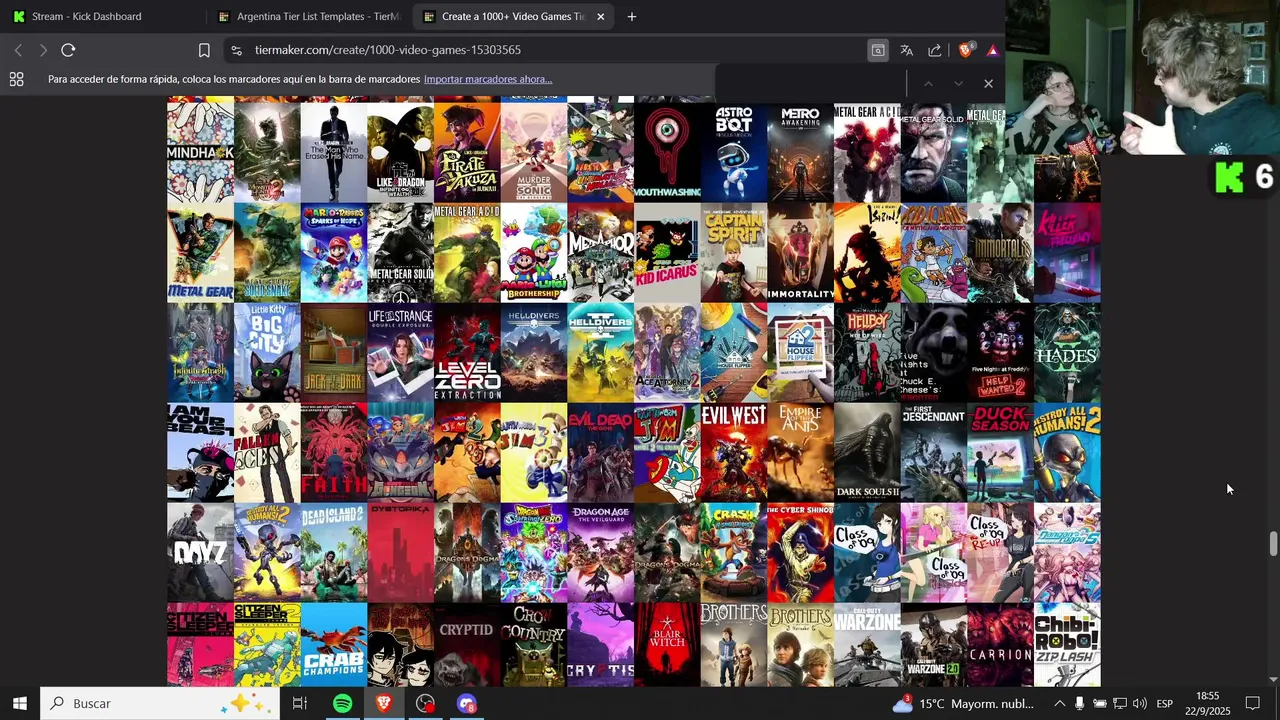The height and width of the screenshot is (720, 1280).
Task: Jump to previous find result arrow
Action: (928, 83)
